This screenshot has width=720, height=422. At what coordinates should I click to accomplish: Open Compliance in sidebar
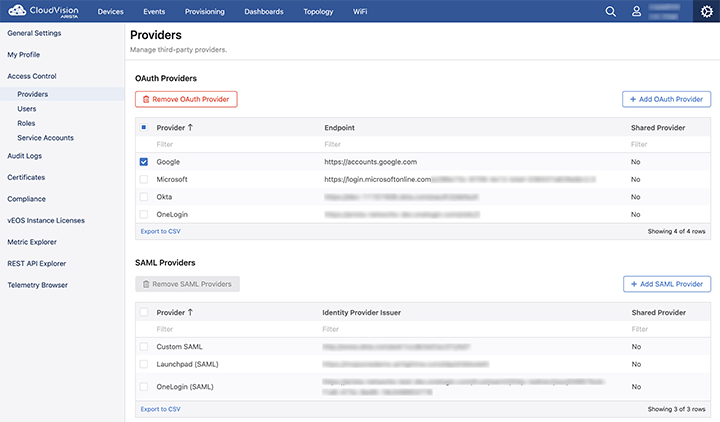pos(27,199)
